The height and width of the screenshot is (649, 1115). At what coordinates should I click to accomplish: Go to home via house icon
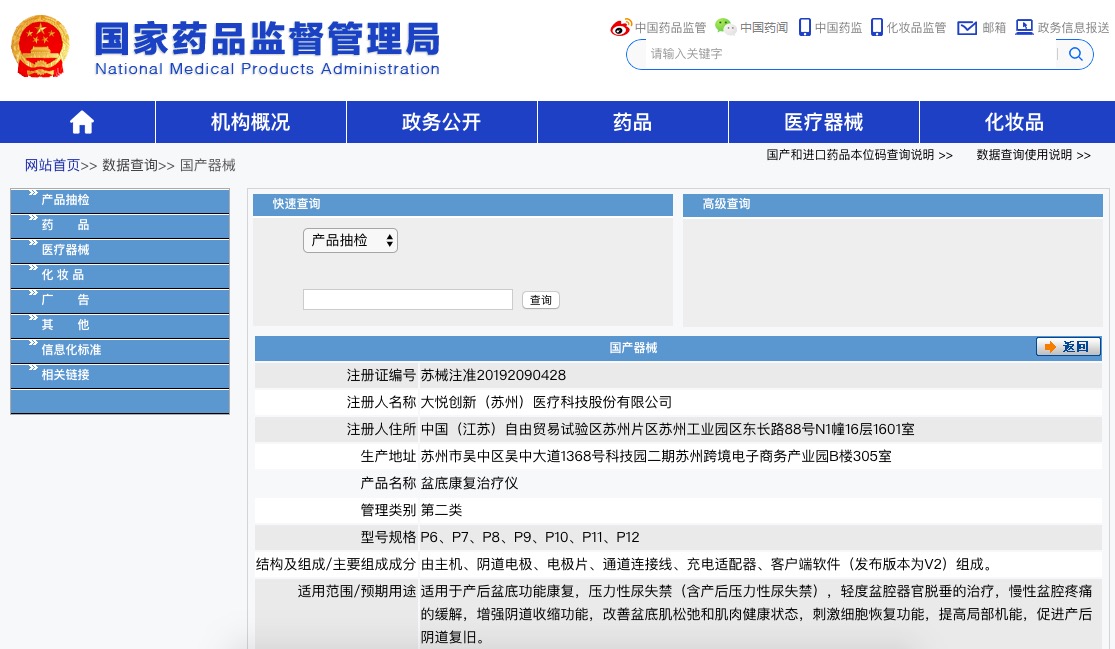(x=82, y=122)
